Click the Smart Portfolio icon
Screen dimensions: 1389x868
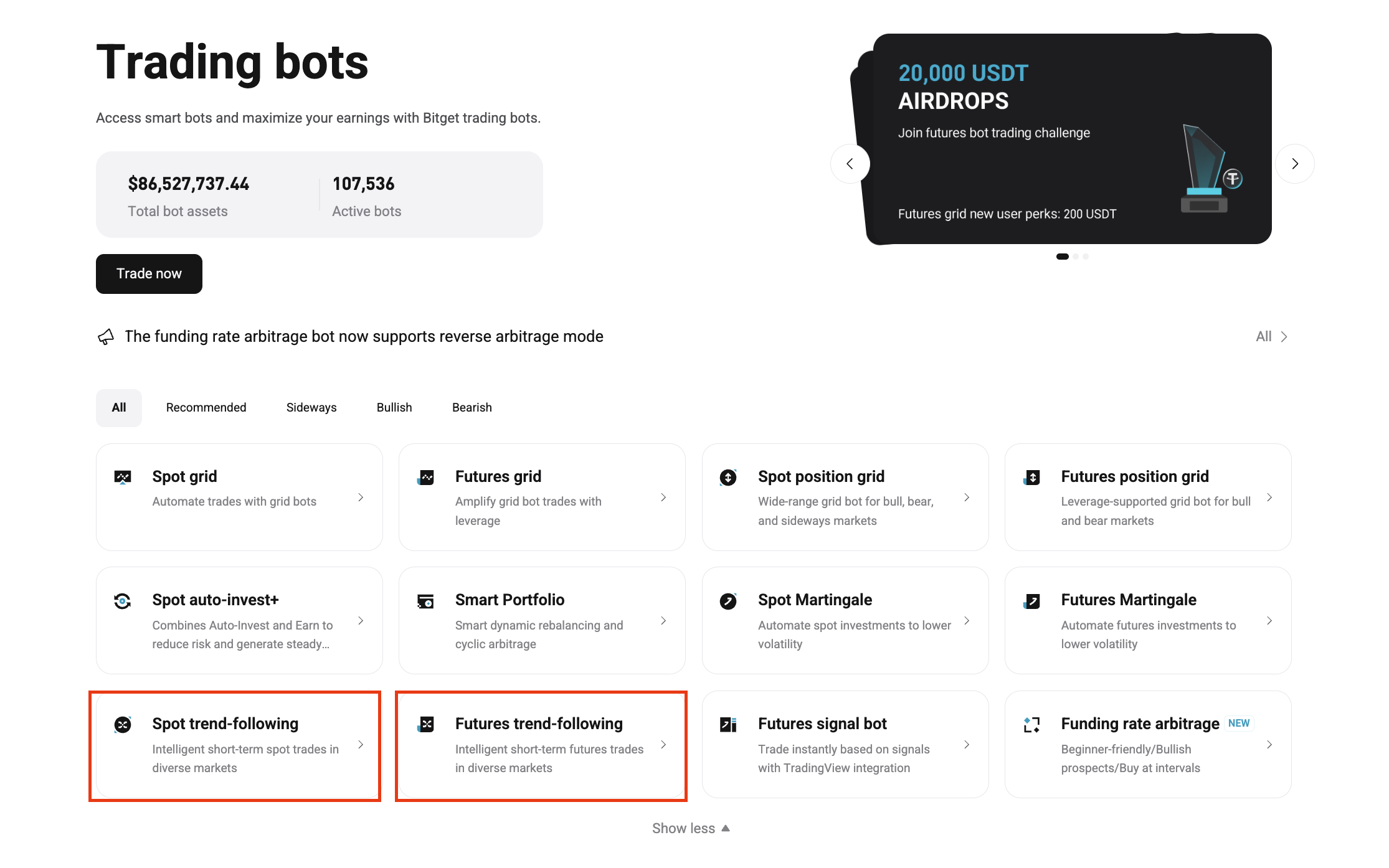coord(426,601)
